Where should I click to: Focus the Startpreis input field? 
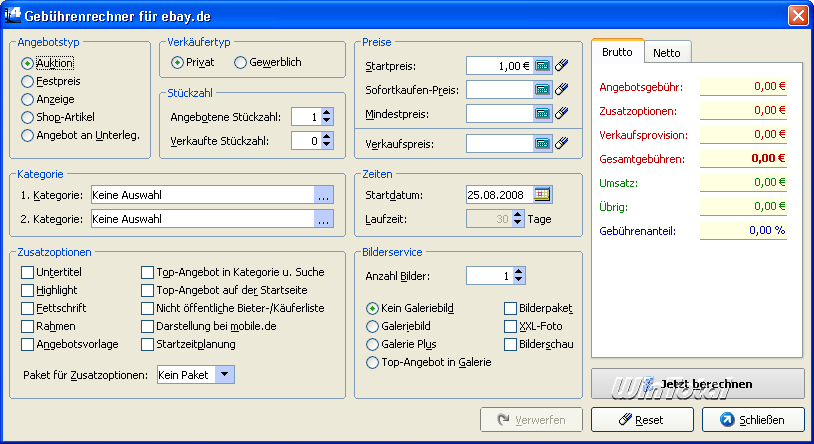click(x=500, y=66)
